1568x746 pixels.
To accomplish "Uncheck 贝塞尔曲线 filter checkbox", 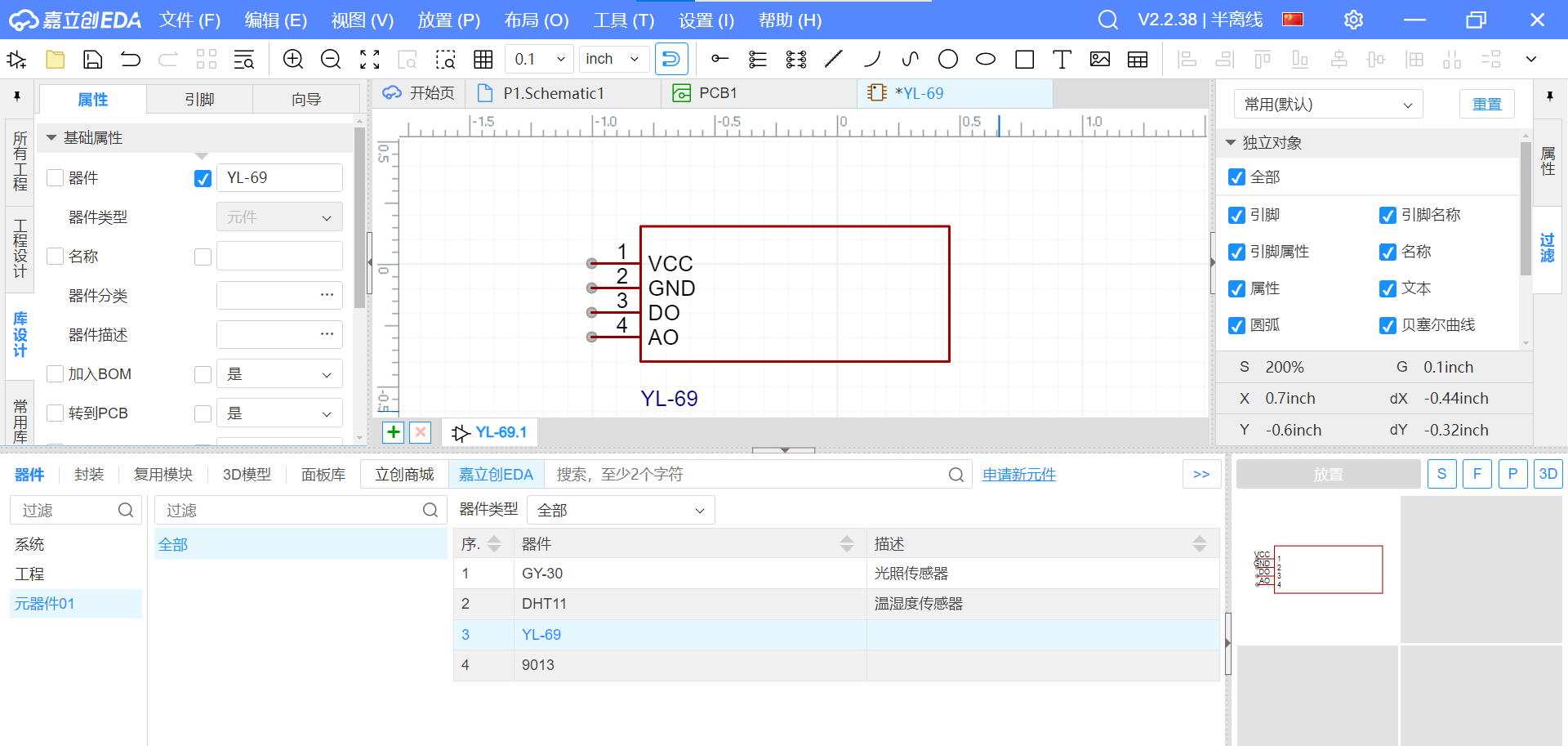I will [1388, 325].
